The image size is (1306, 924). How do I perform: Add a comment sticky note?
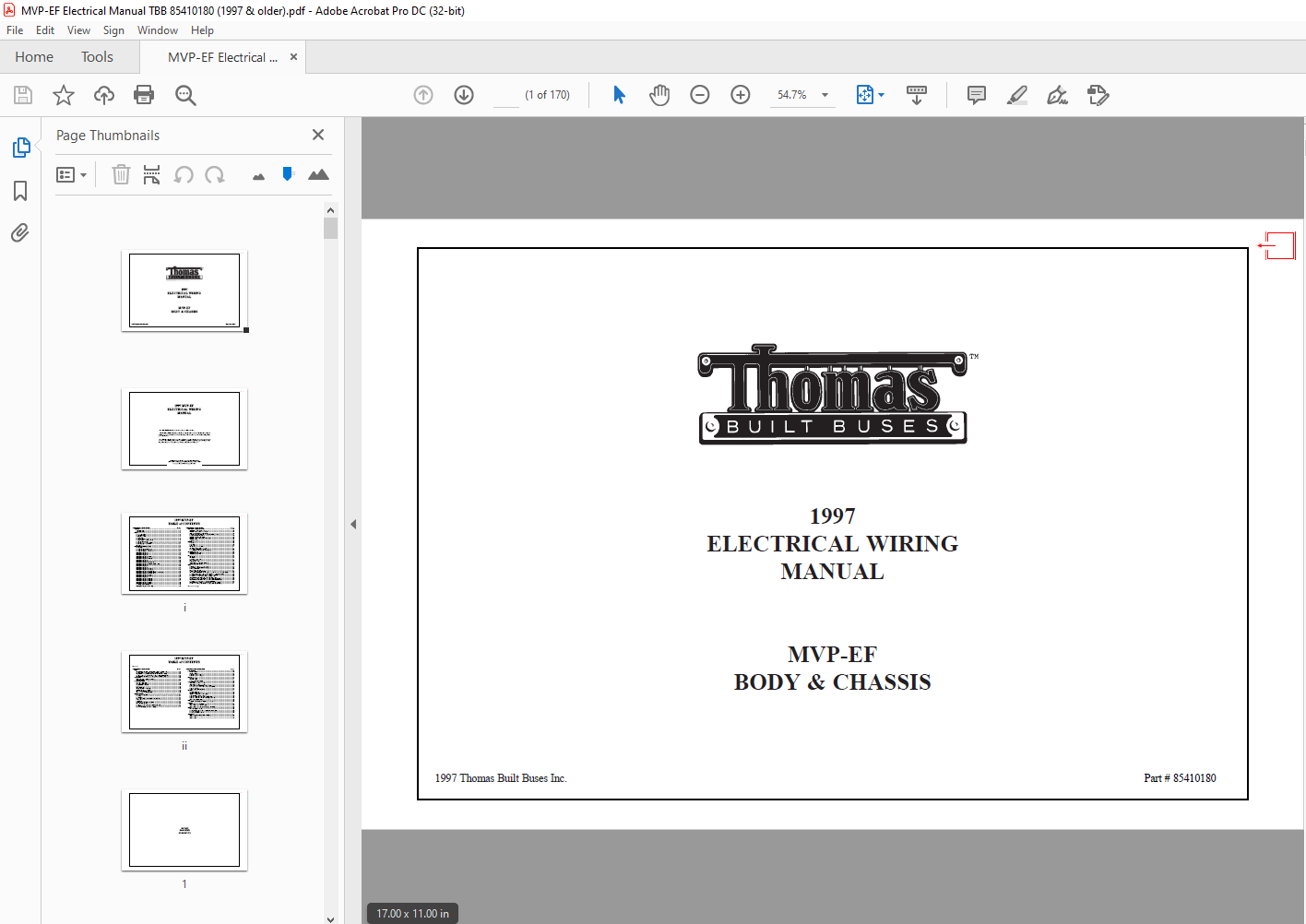[977, 95]
